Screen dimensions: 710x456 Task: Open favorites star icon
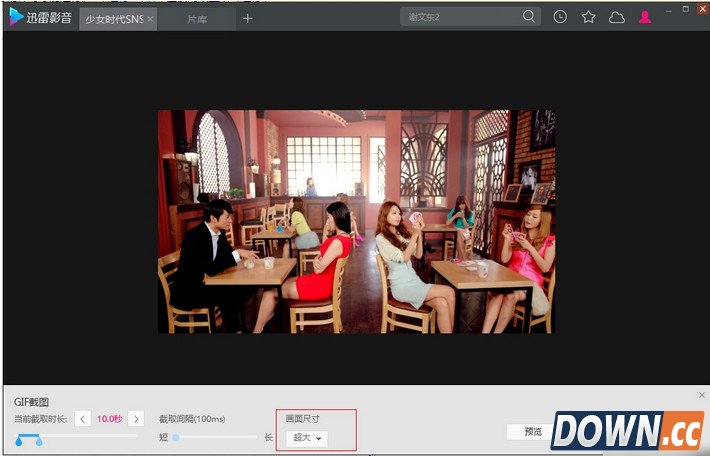pos(588,17)
